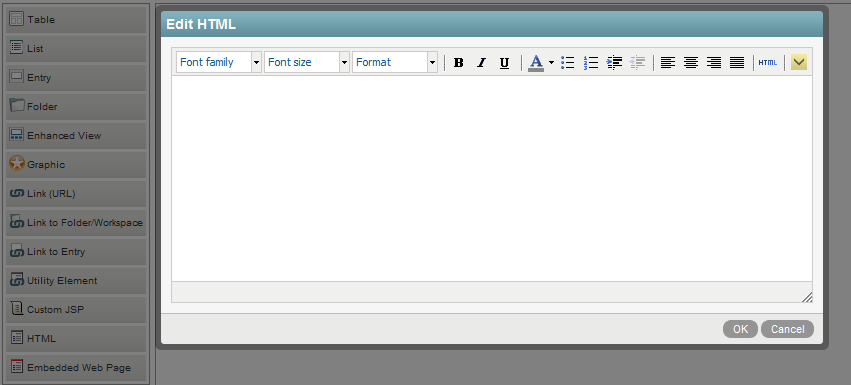Apply the text color A button
Image resolution: width=851 pixels, height=385 pixels.
pyautogui.click(x=536, y=62)
